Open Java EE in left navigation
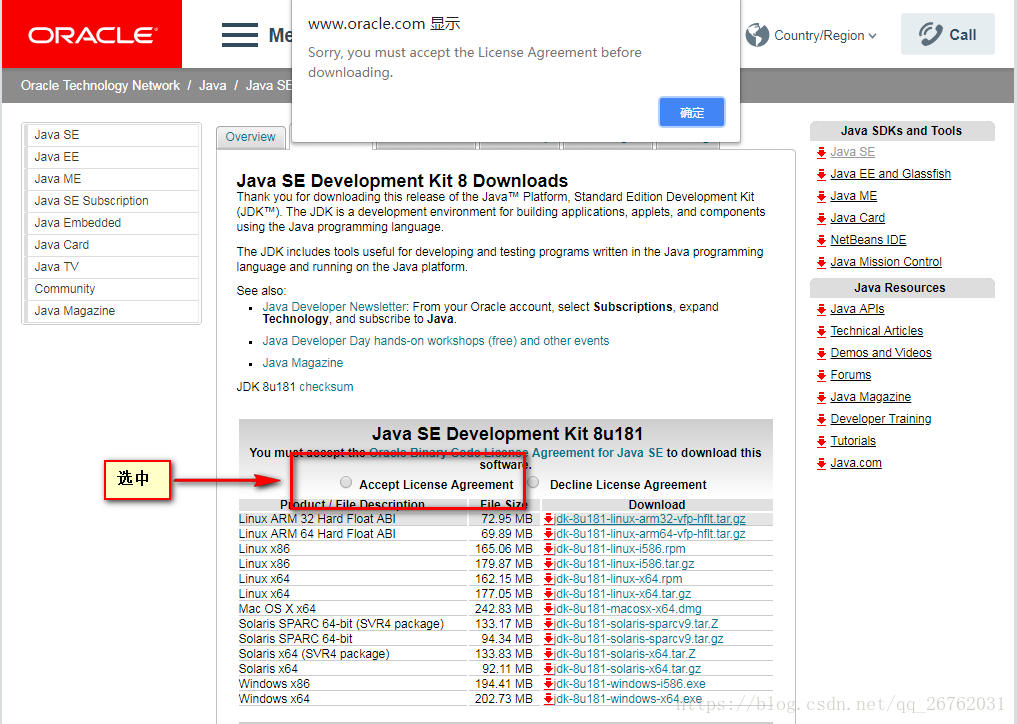The height and width of the screenshot is (724, 1017). (x=112, y=157)
